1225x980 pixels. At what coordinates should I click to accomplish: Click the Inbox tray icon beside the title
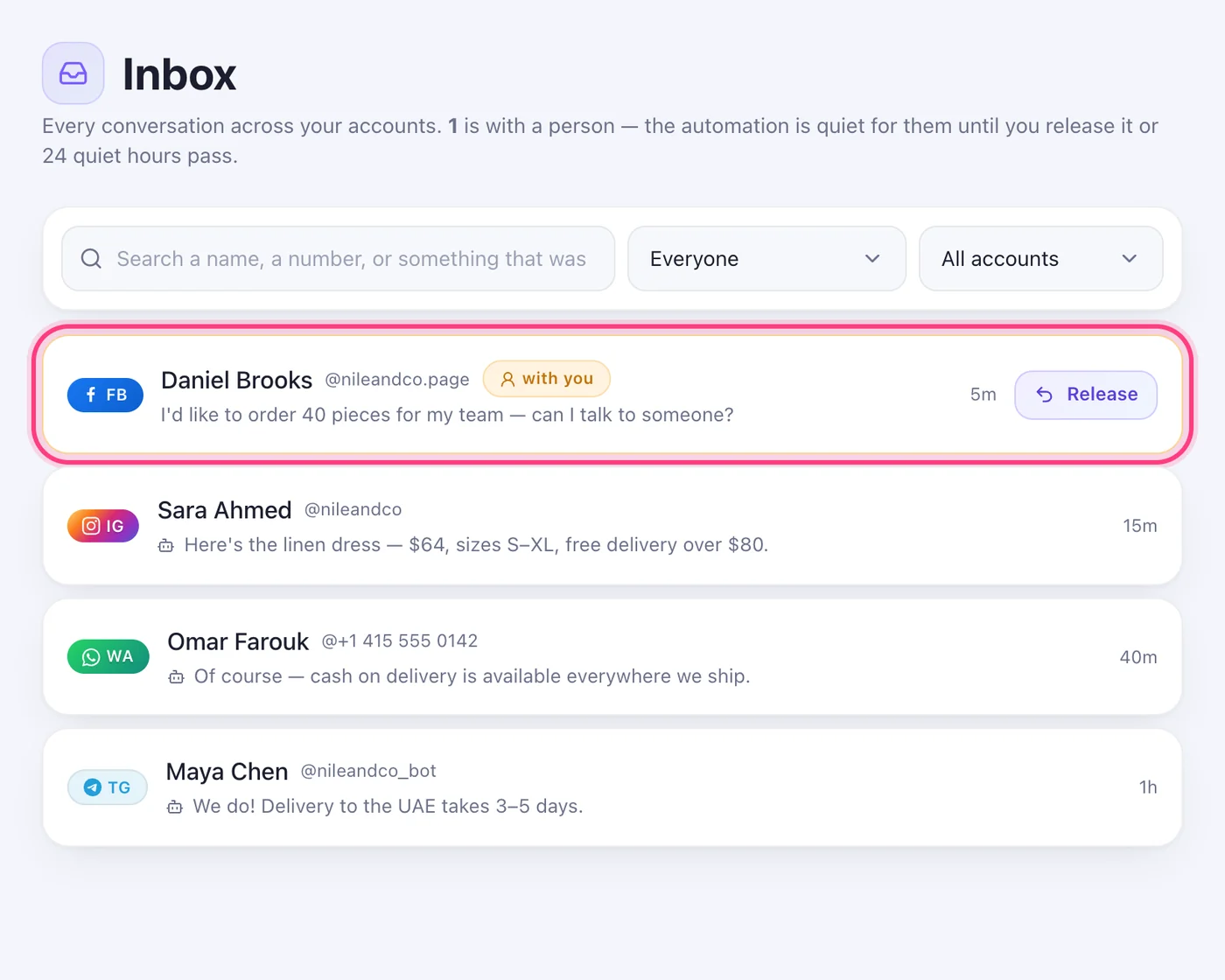[x=73, y=73]
